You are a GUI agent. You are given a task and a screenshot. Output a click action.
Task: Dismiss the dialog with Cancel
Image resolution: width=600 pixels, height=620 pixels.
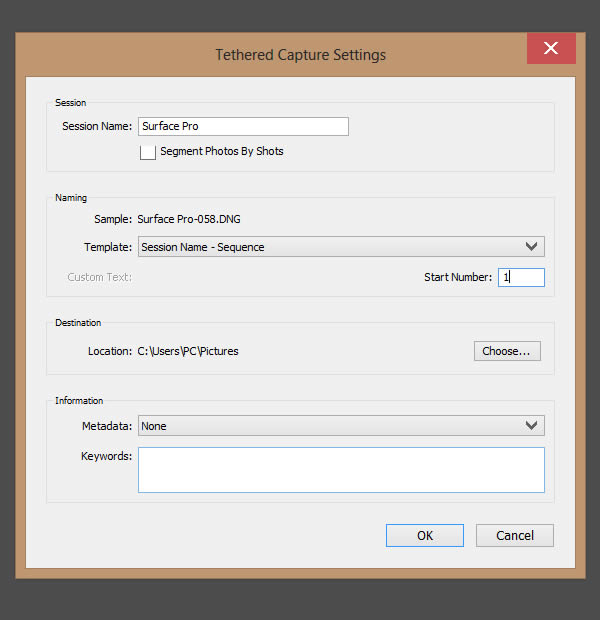pyautogui.click(x=515, y=535)
